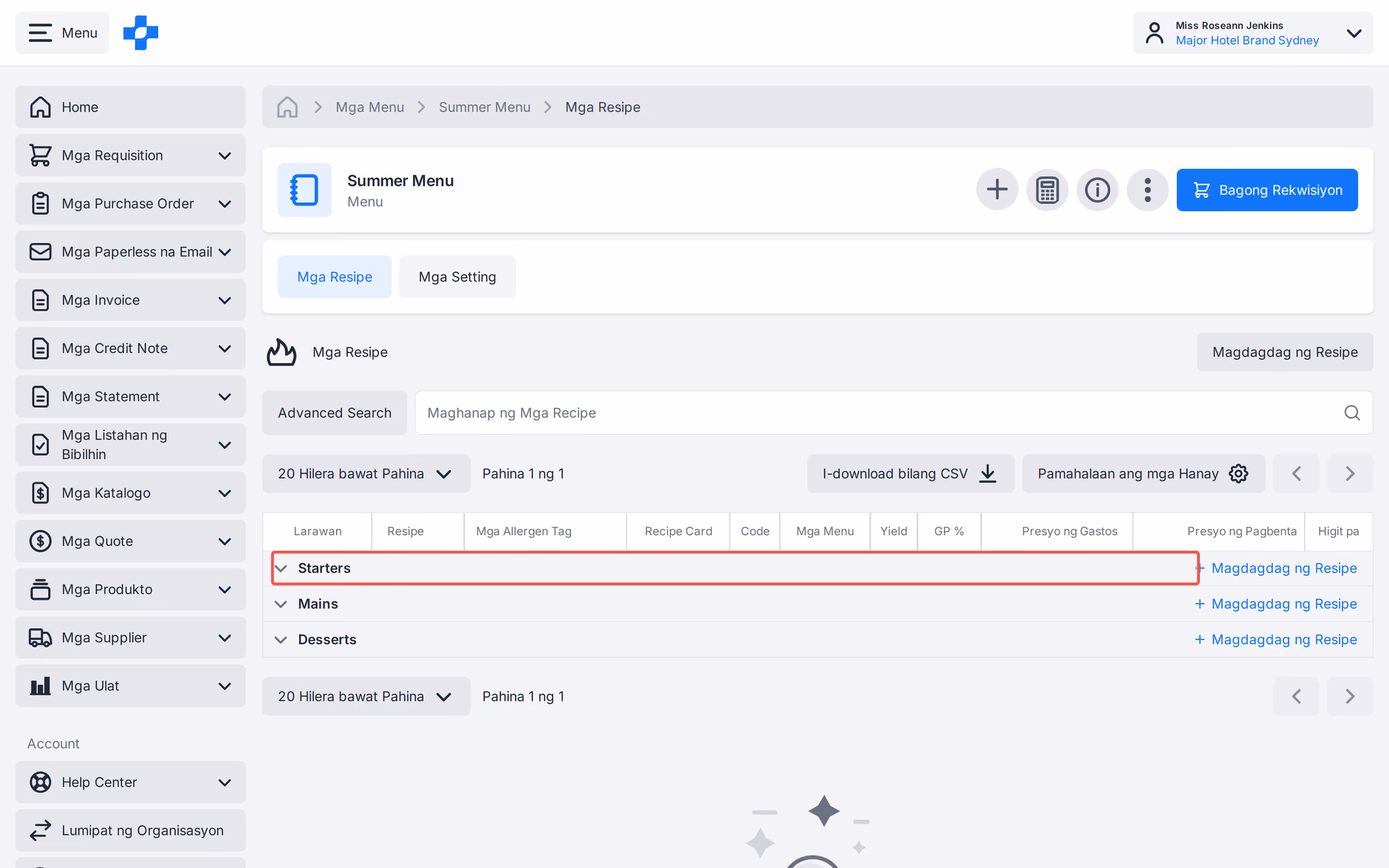Expand Mga Paperless na Email section
This screenshot has width=1389, height=868.
130,252
